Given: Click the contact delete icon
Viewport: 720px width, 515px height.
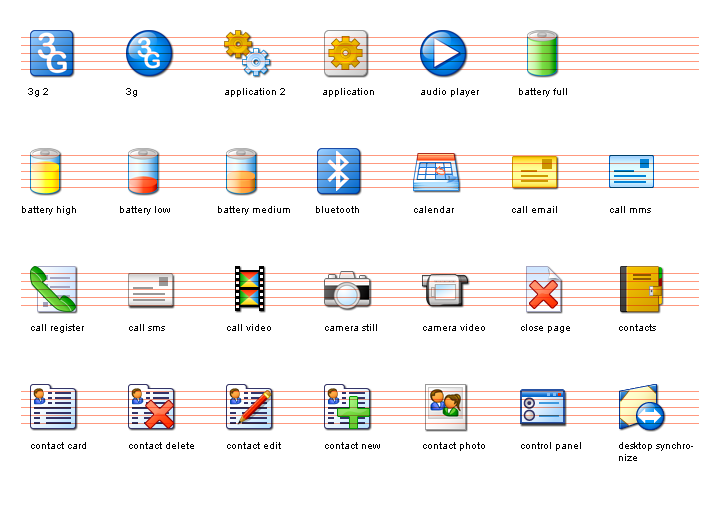Looking at the screenshot, I should [x=151, y=407].
